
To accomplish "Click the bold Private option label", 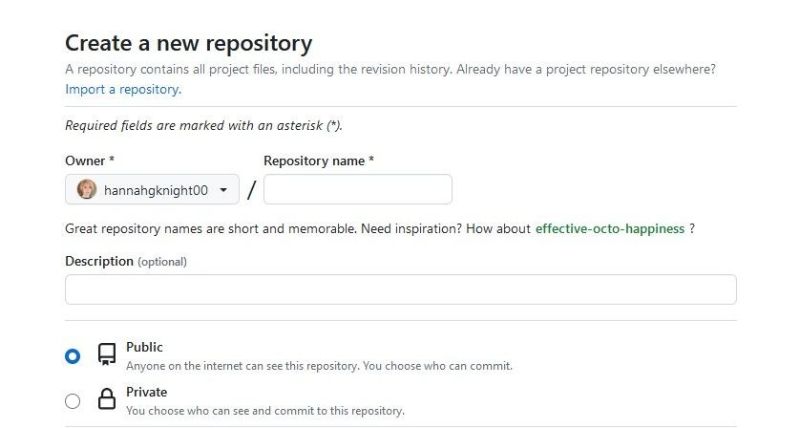I will click(x=146, y=392).
